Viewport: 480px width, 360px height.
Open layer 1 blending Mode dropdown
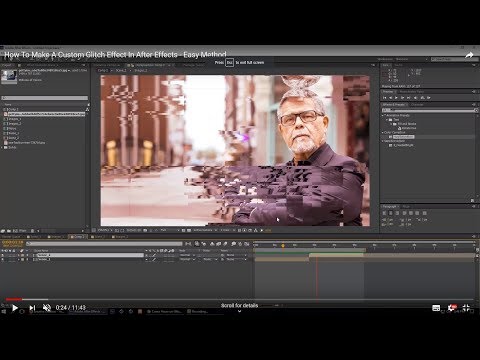(187, 255)
